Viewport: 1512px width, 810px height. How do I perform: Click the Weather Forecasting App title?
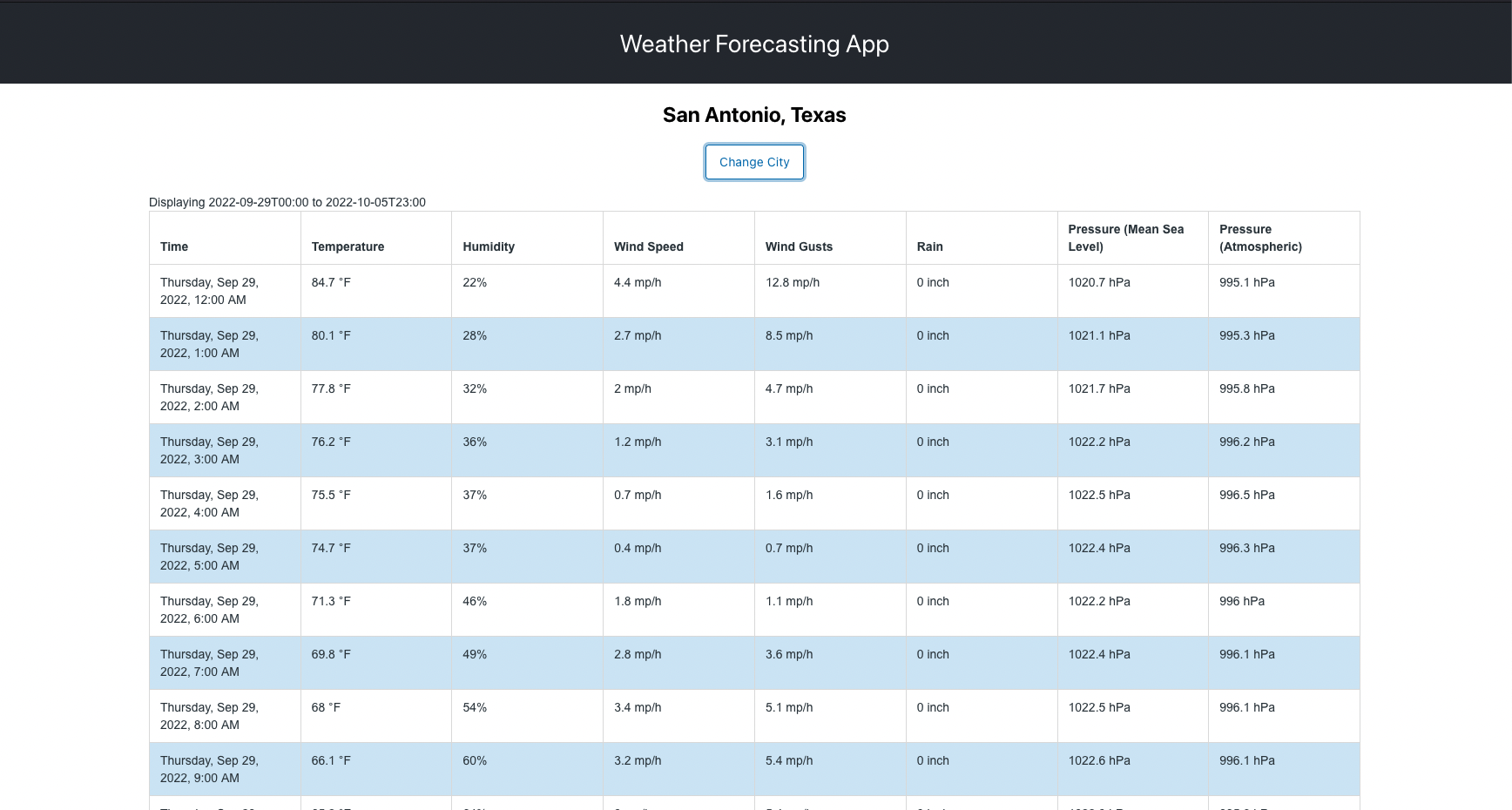[754, 44]
